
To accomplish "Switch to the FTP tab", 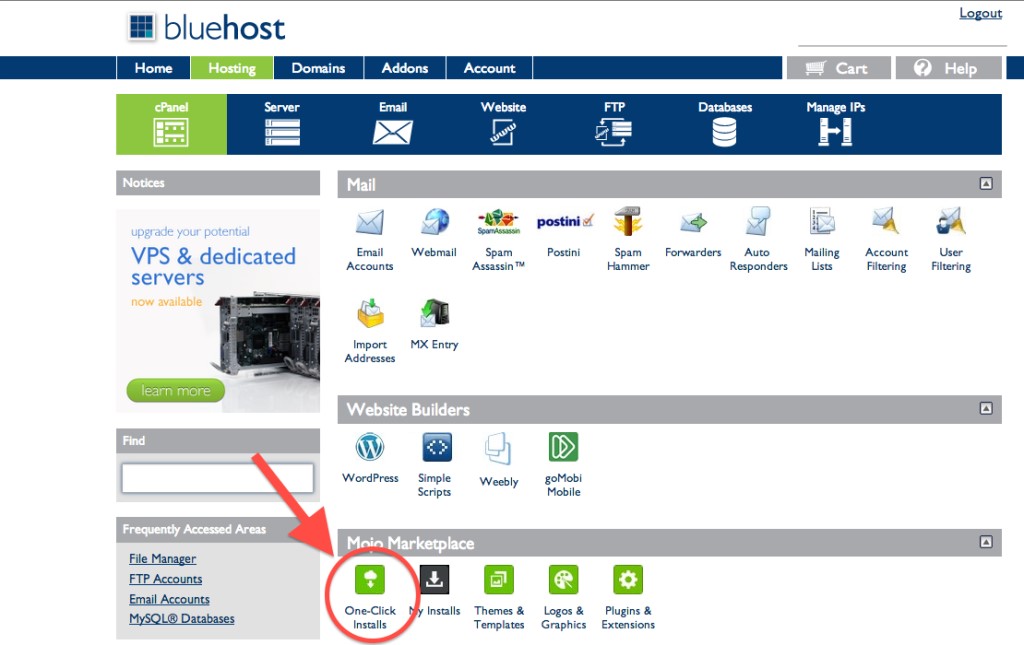I will tap(614, 124).
